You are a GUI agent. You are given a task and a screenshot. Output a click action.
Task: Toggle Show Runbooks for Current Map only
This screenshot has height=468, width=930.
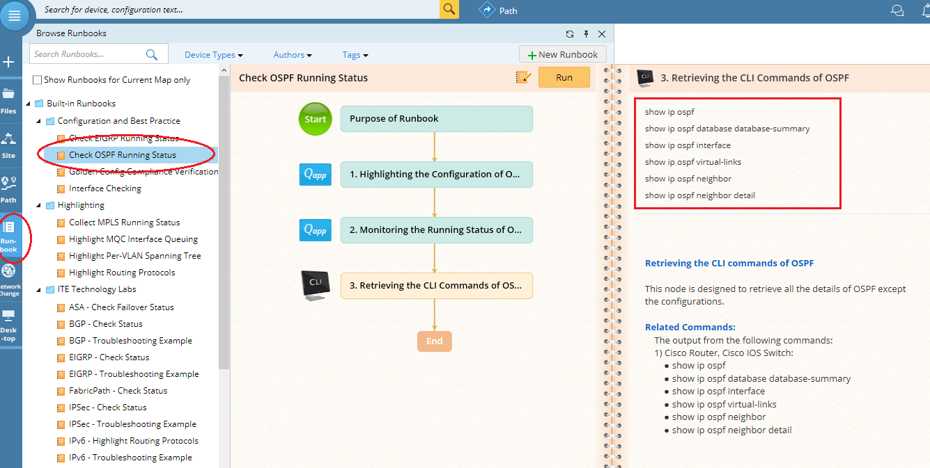tap(37, 79)
